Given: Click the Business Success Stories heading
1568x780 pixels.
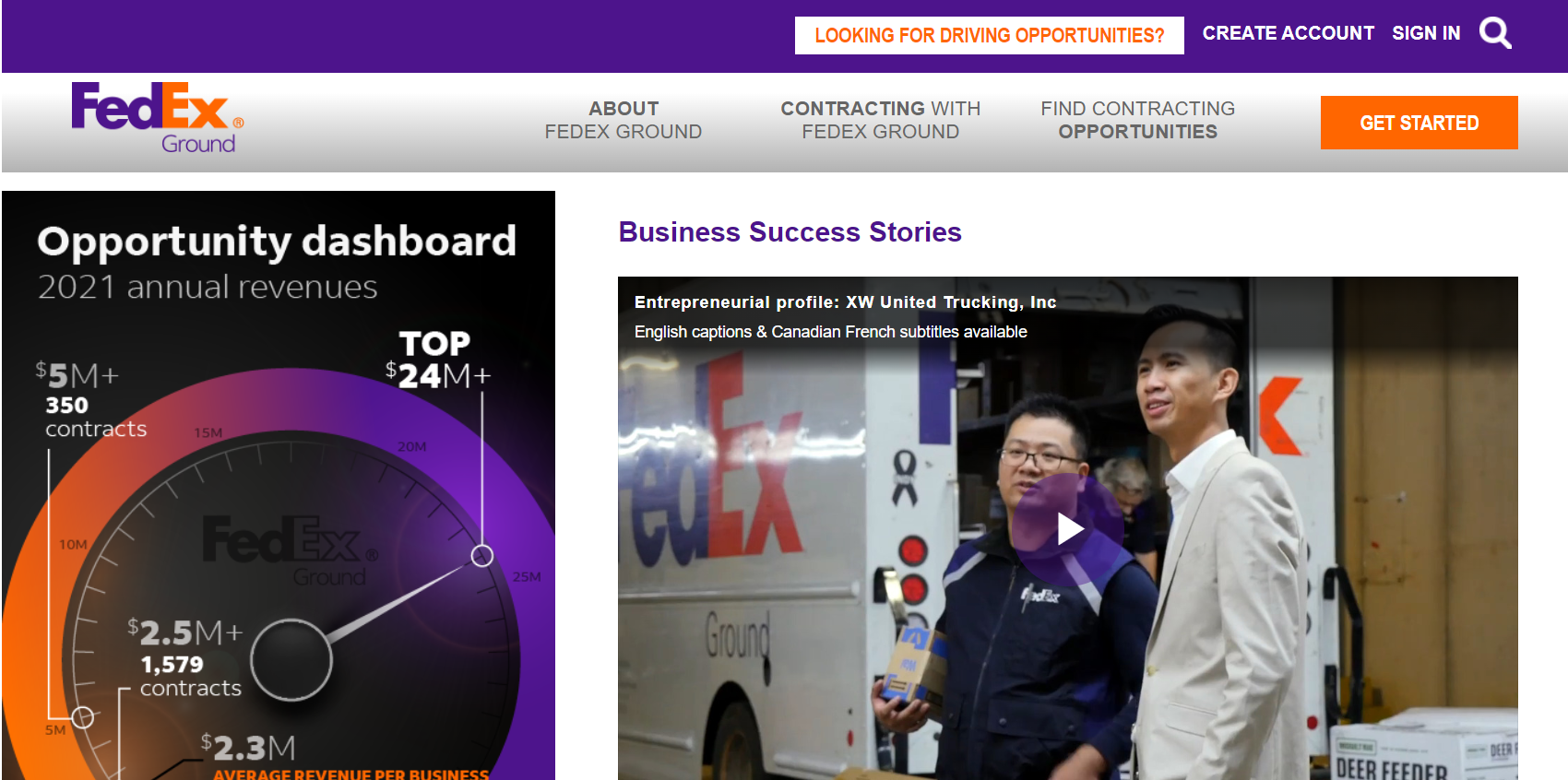Looking at the screenshot, I should click(790, 231).
